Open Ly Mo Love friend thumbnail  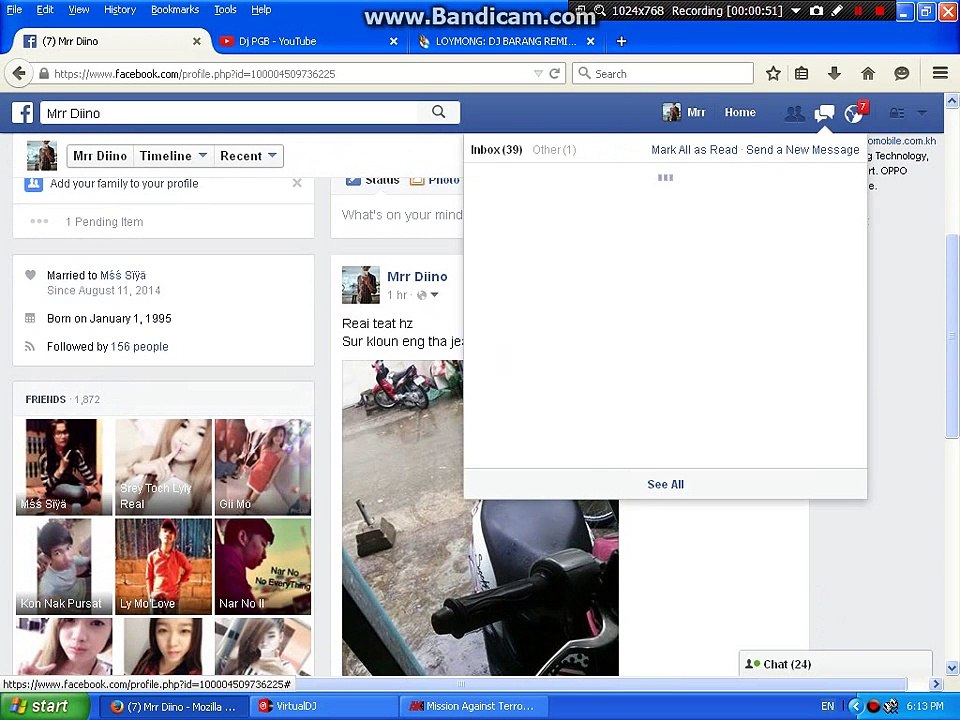[x=163, y=566]
